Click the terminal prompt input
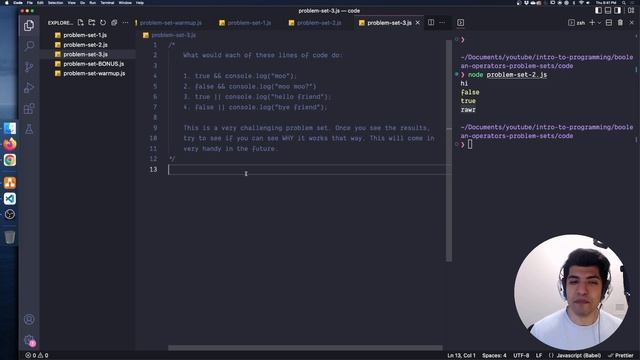Image resolution: width=640 pixels, height=360 pixels. (470, 144)
